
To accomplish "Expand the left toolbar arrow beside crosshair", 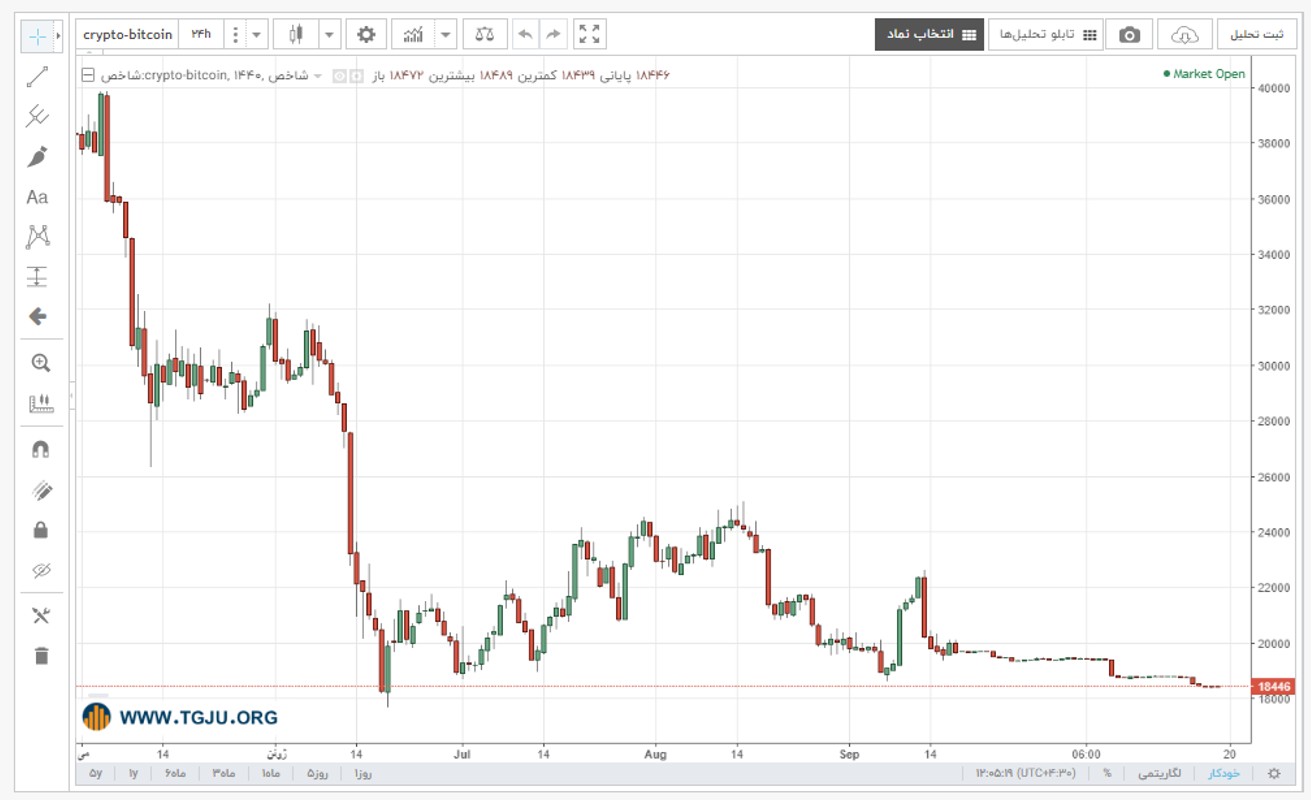I will pos(59,36).
